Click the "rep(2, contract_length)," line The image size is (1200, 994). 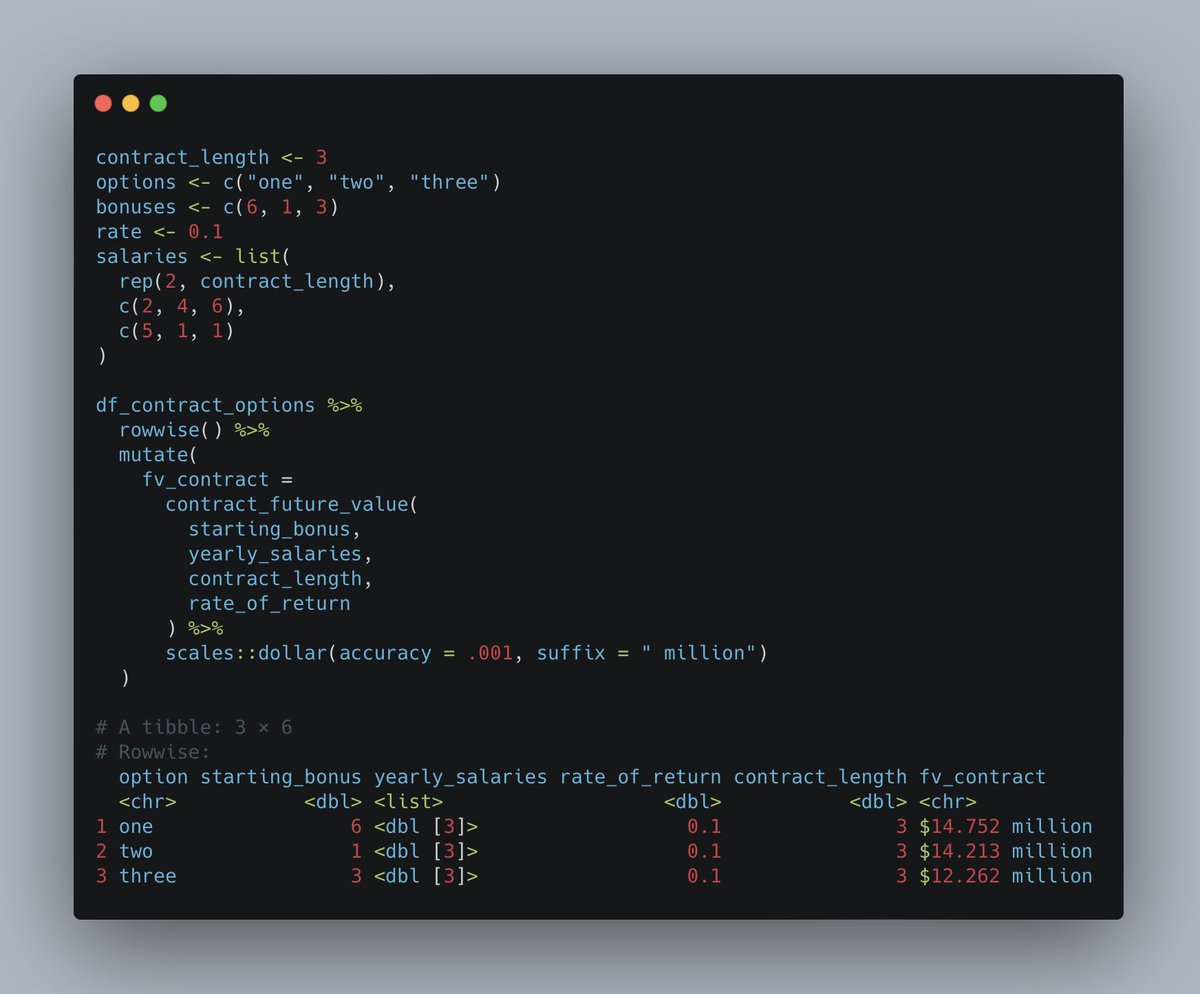pyautogui.click(x=258, y=281)
